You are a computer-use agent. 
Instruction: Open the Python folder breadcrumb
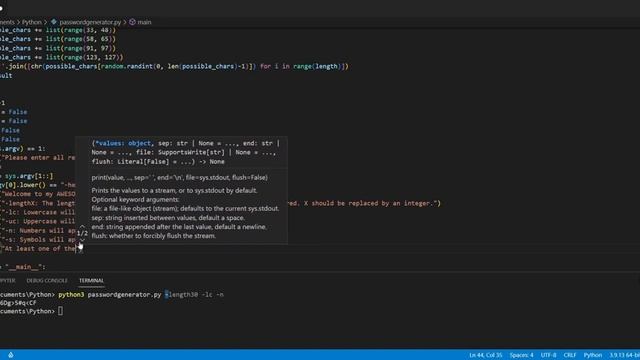point(32,22)
